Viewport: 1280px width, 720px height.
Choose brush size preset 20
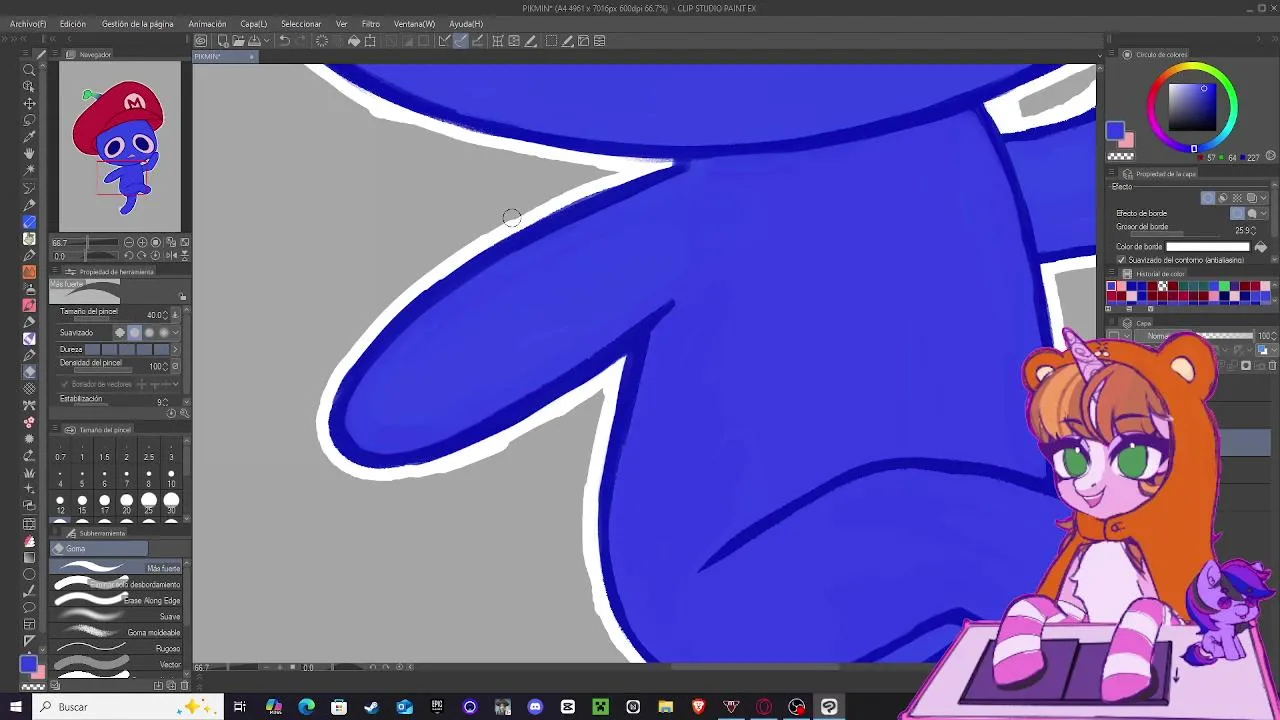[x=126, y=502]
